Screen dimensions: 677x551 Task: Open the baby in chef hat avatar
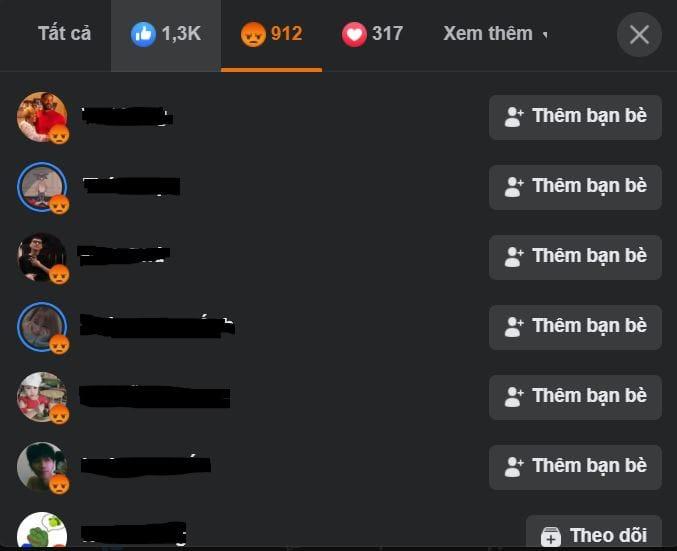coord(42,397)
